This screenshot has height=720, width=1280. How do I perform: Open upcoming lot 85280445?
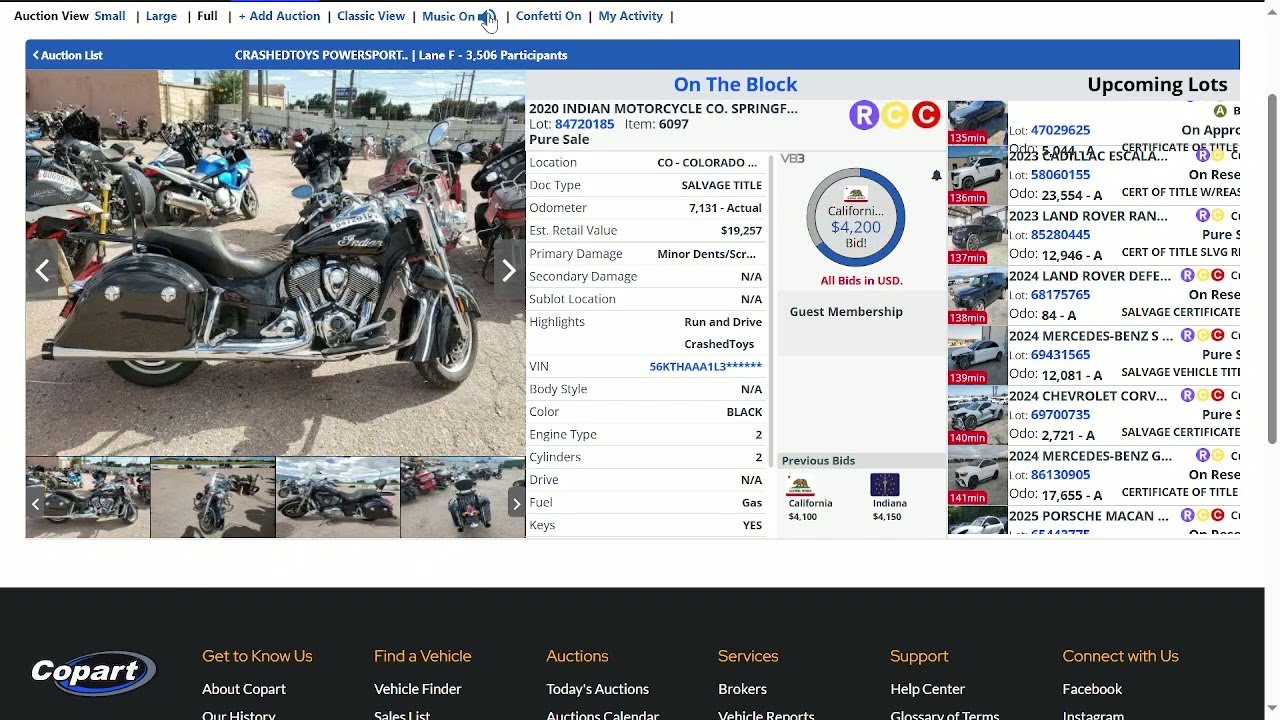tap(1060, 235)
